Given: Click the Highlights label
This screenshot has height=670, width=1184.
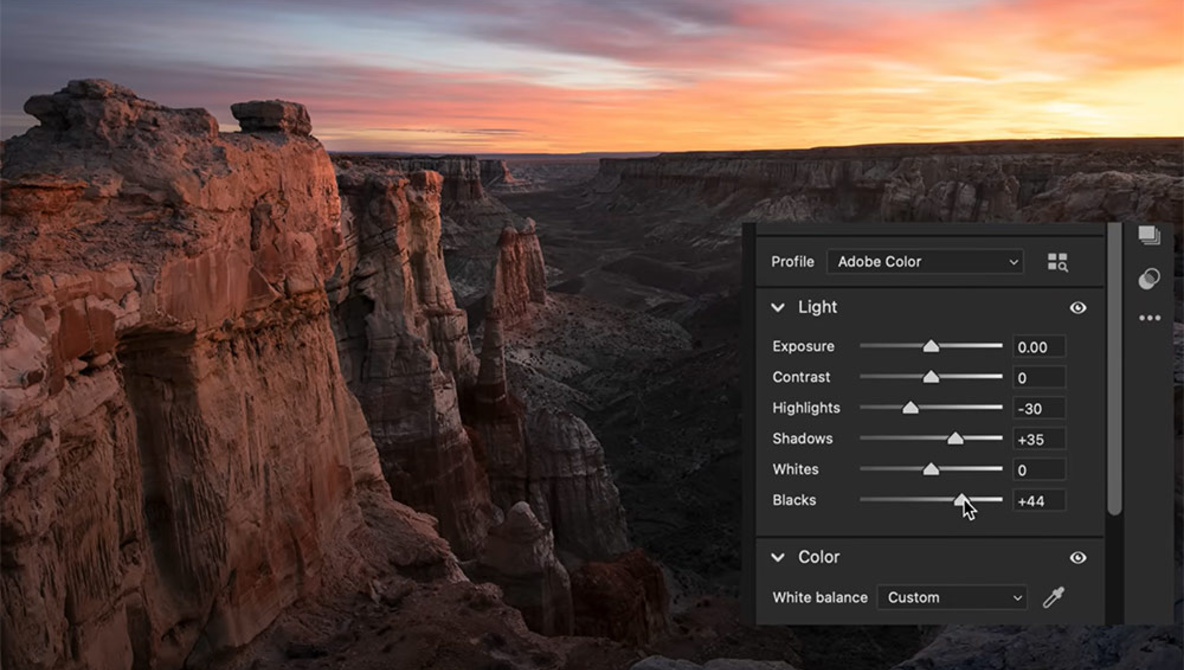Looking at the screenshot, I should pos(806,408).
